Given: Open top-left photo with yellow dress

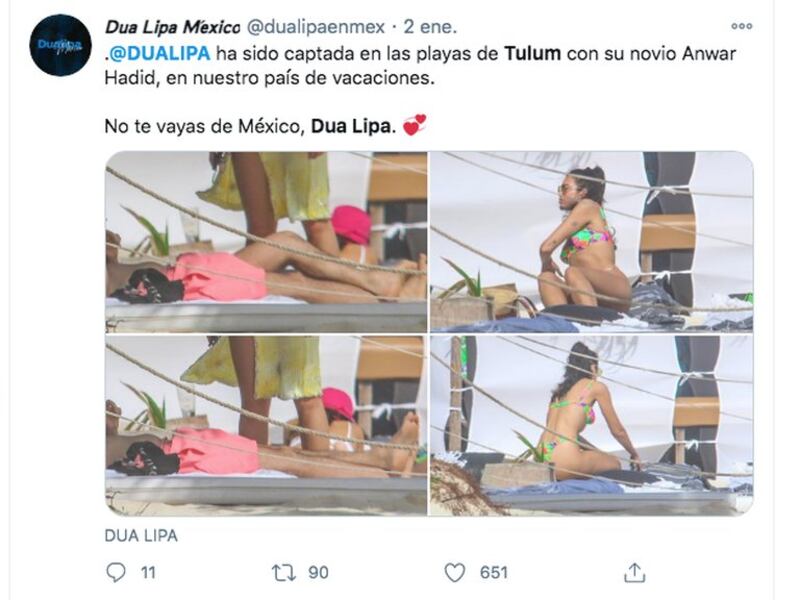Looking at the screenshot, I should point(266,242).
